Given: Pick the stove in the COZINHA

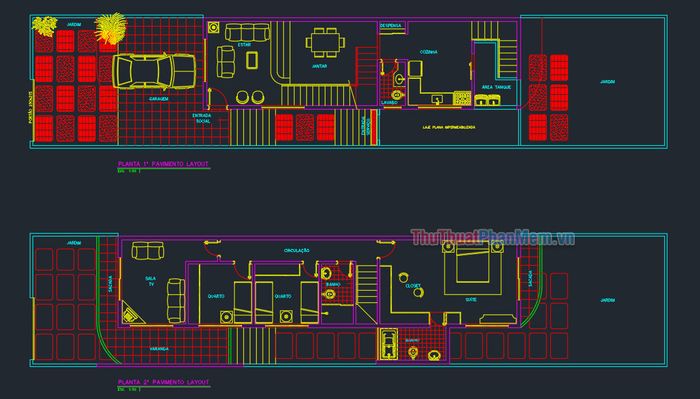Looking at the screenshot, I should pos(462,97).
